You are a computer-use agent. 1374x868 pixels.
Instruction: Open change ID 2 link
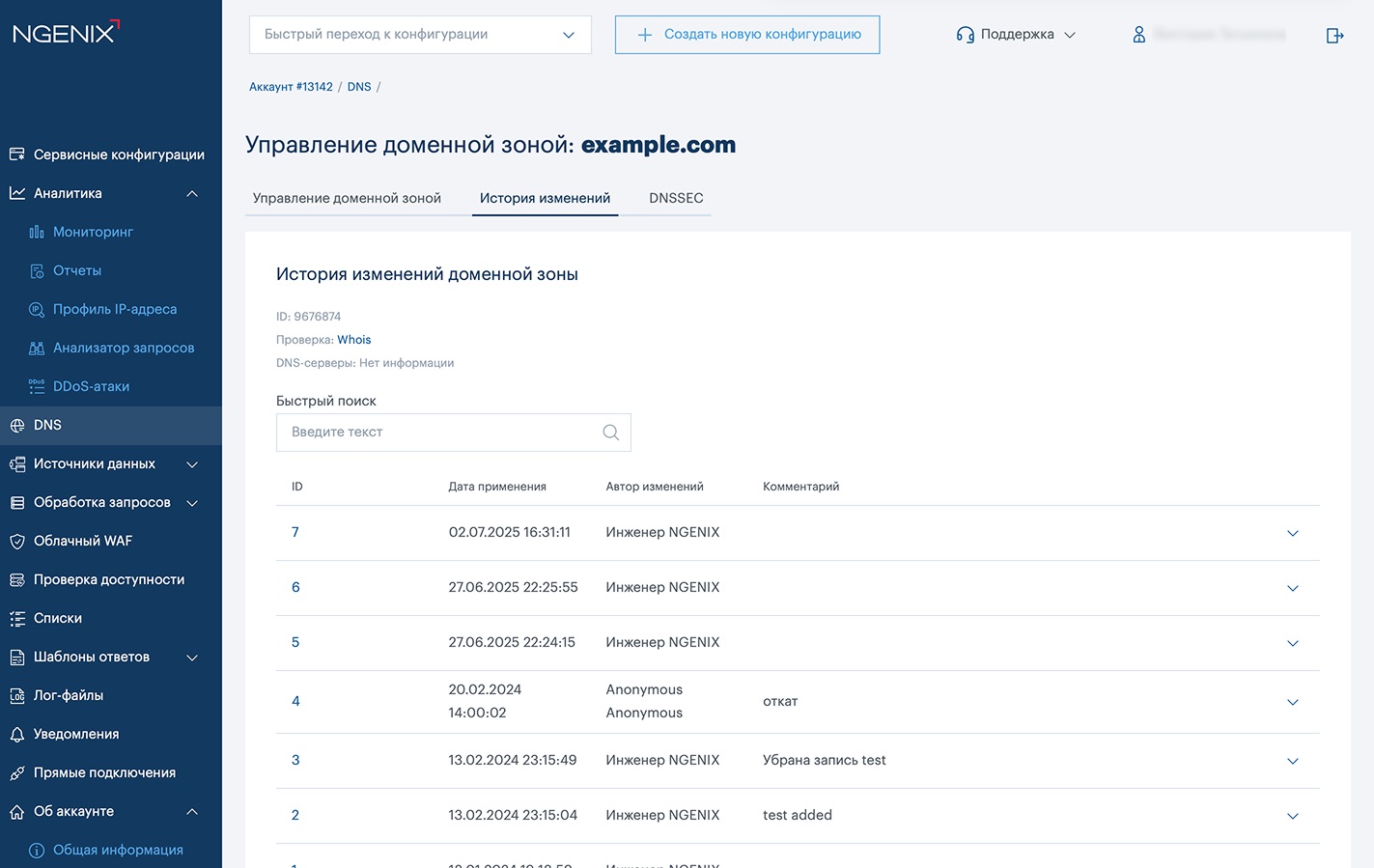[295, 815]
